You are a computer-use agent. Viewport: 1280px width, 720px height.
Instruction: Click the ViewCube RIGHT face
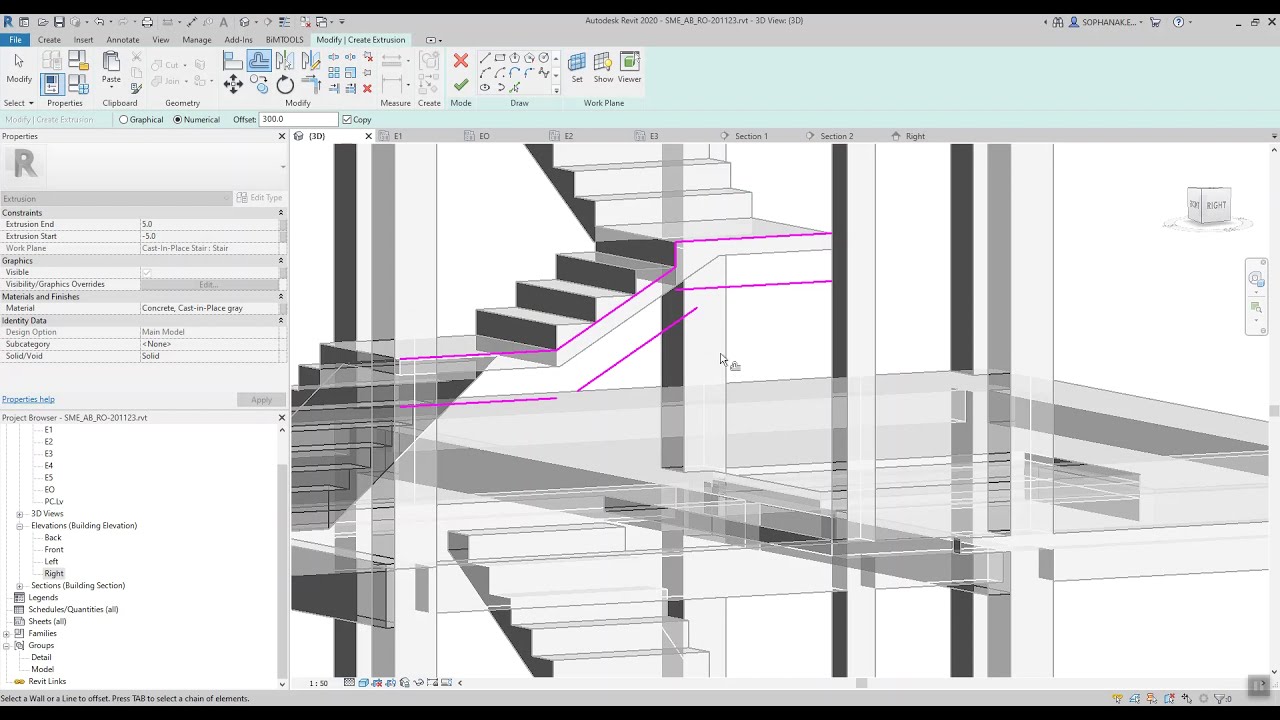point(1215,205)
